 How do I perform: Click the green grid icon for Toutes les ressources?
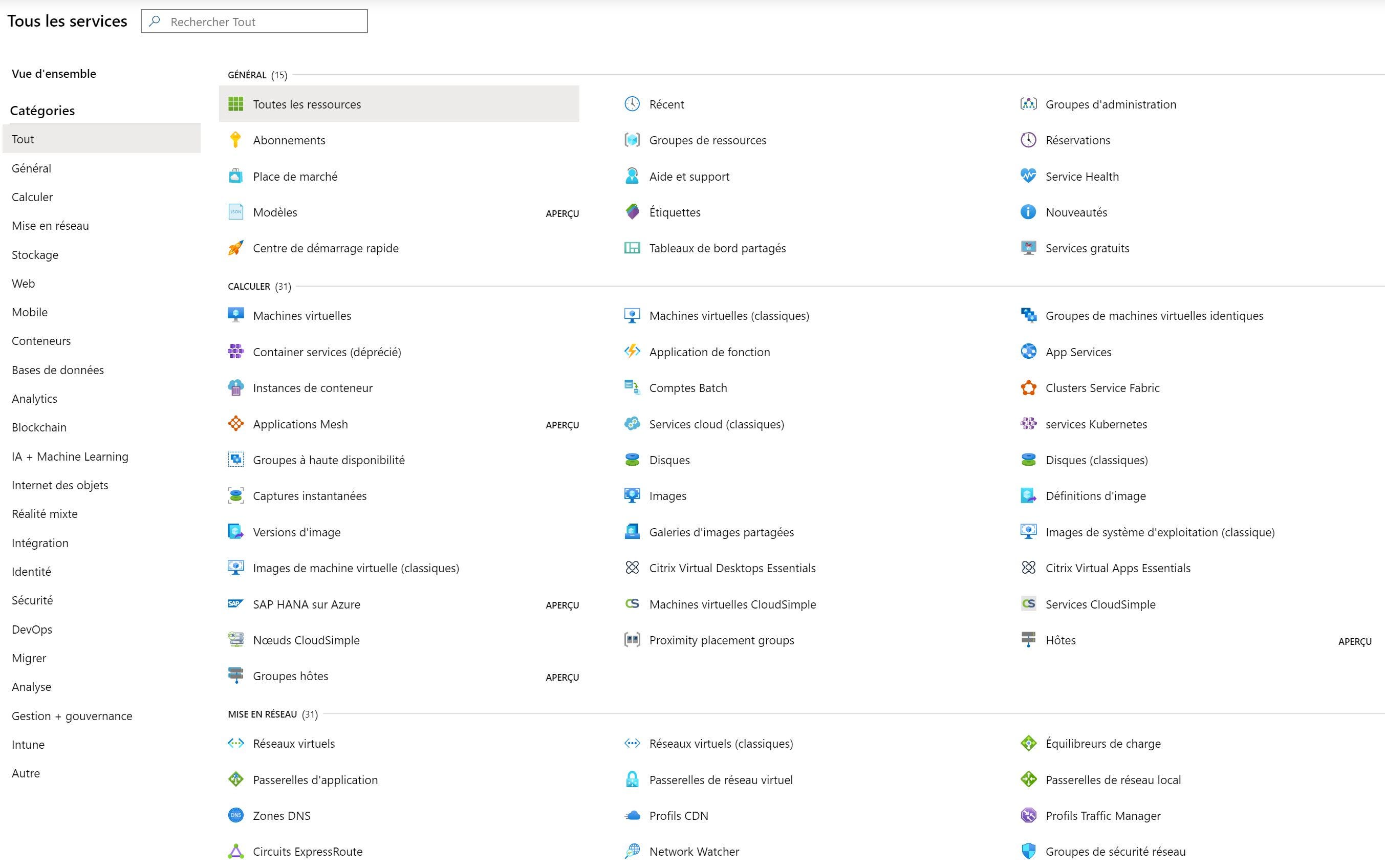click(x=235, y=104)
